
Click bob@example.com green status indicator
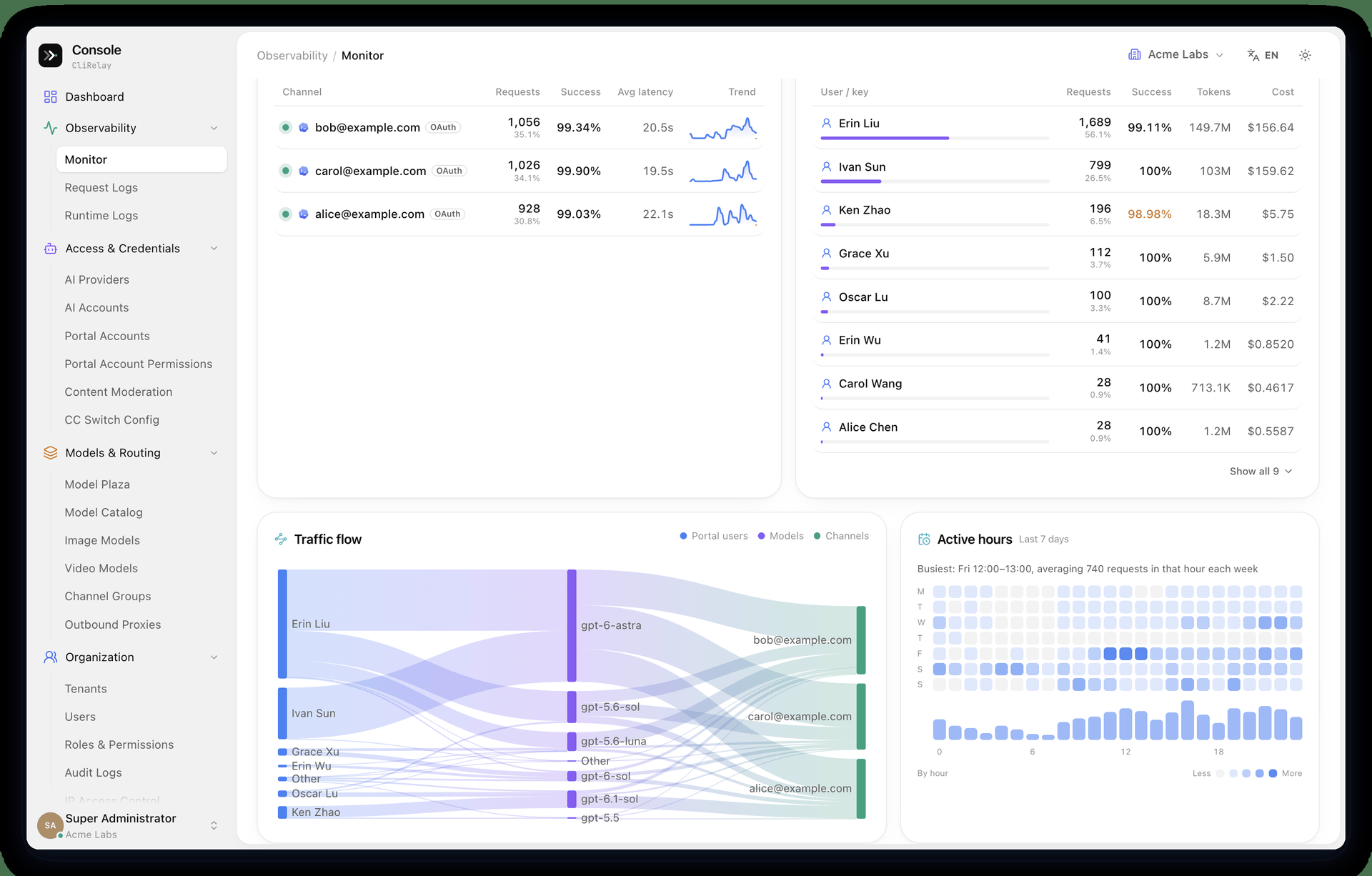[286, 127]
